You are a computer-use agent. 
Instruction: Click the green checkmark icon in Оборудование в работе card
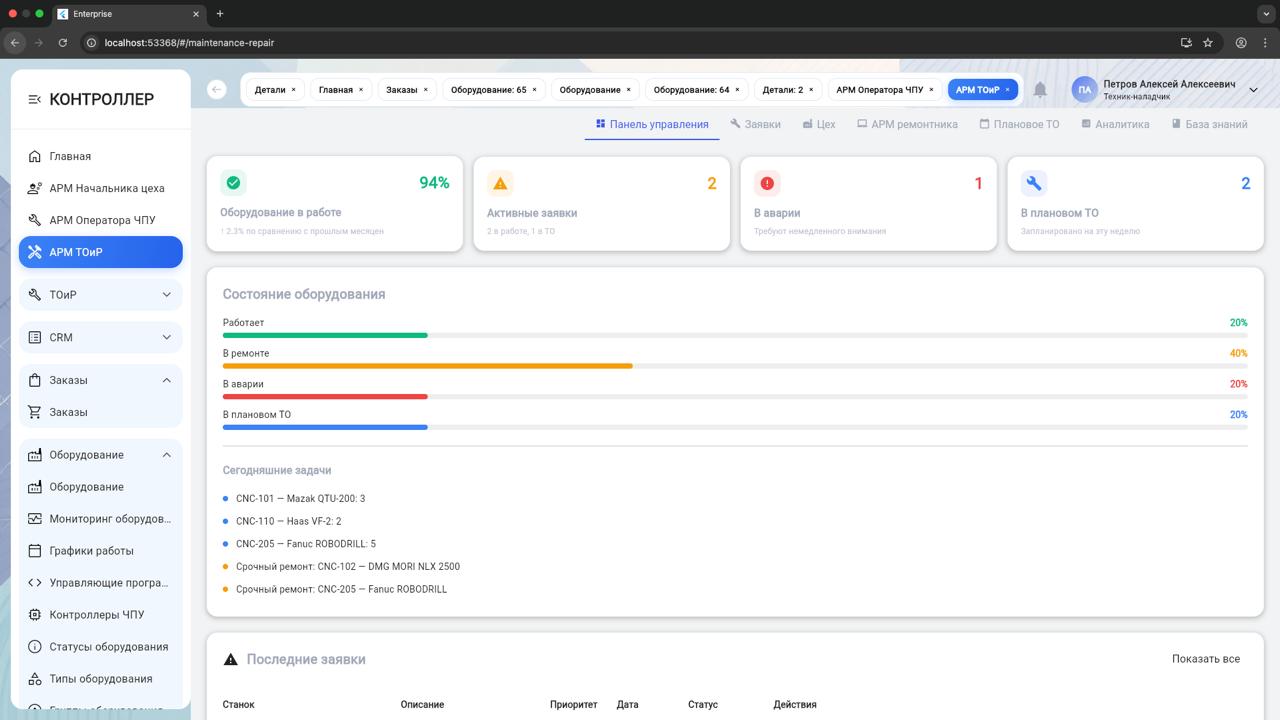click(233, 183)
